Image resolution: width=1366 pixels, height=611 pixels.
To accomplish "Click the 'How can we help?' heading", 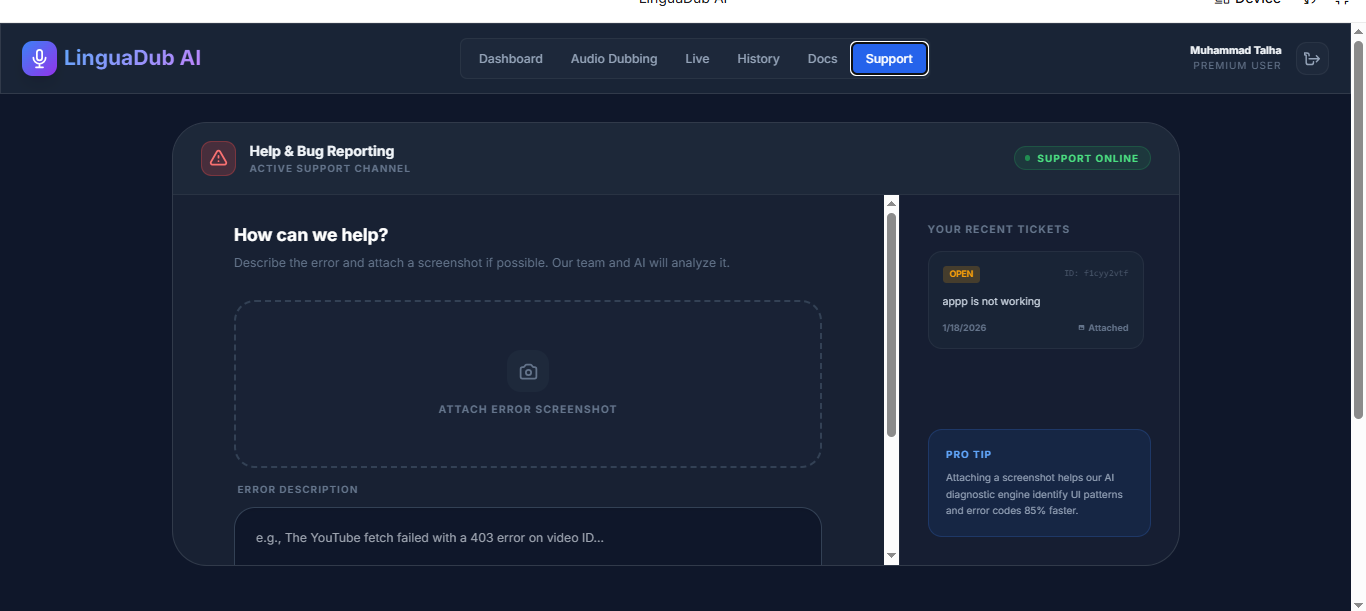I will 311,235.
